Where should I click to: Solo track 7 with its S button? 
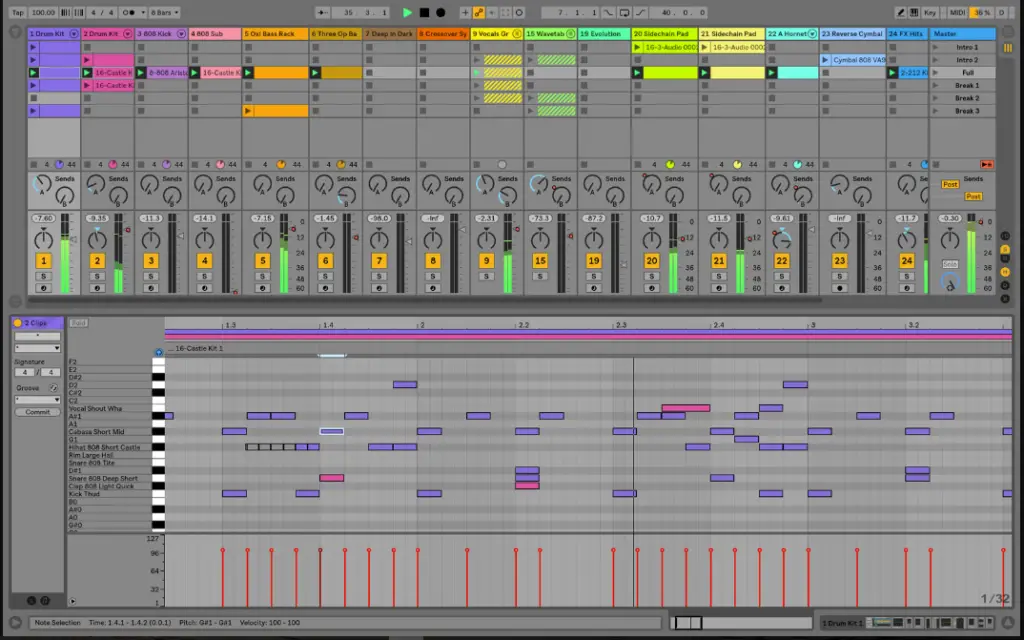(x=379, y=276)
